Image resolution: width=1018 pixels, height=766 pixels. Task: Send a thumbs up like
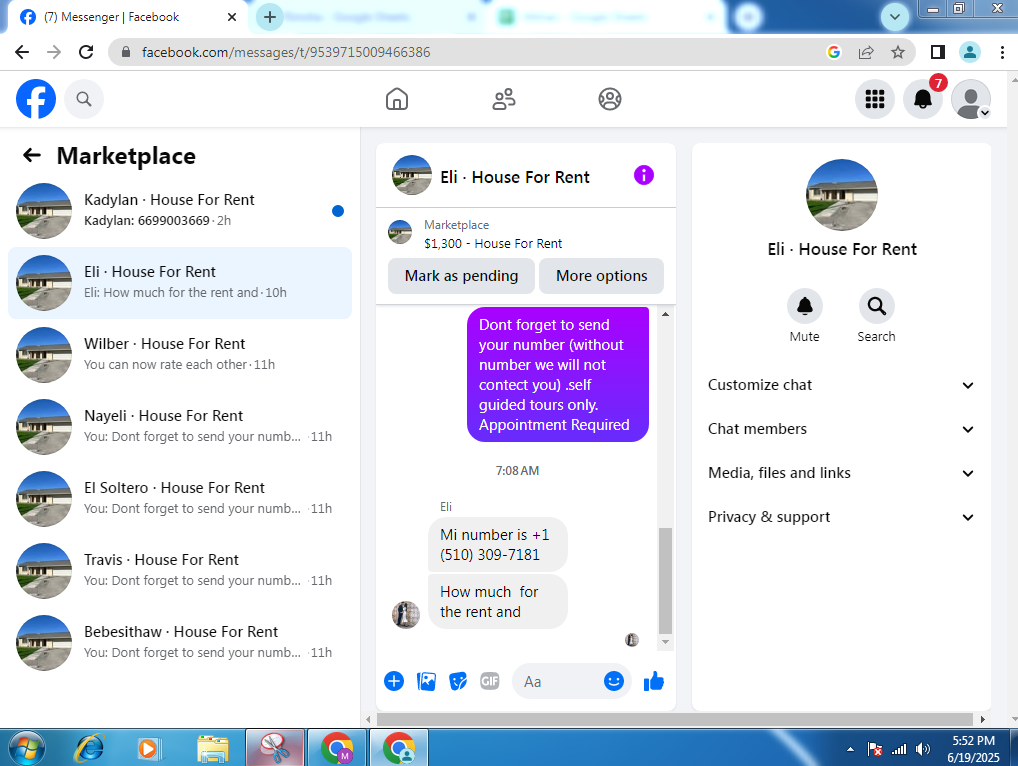click(x=654, y=681)
